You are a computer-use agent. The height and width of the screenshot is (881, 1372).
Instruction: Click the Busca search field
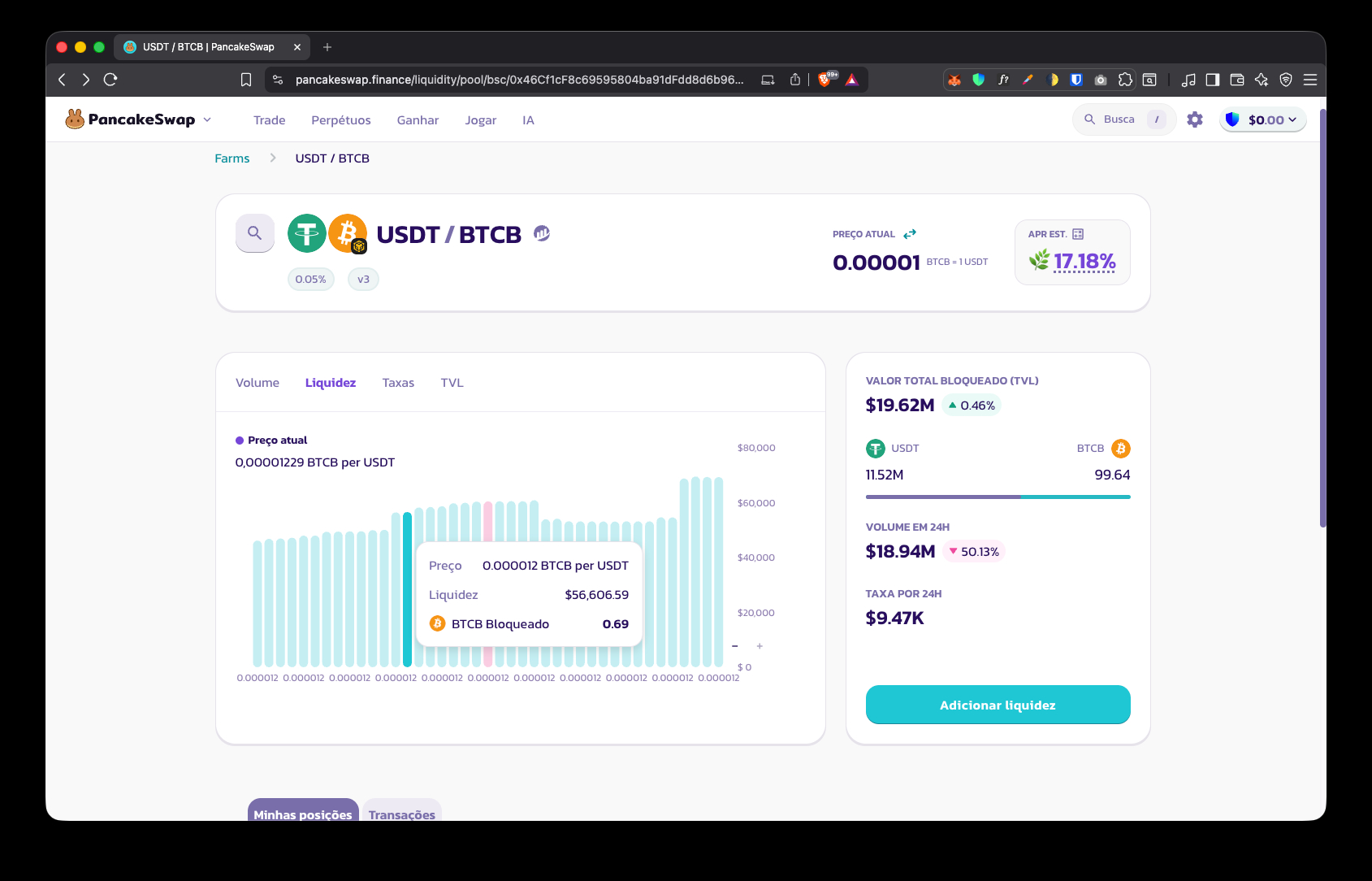tap(1124, 119)
